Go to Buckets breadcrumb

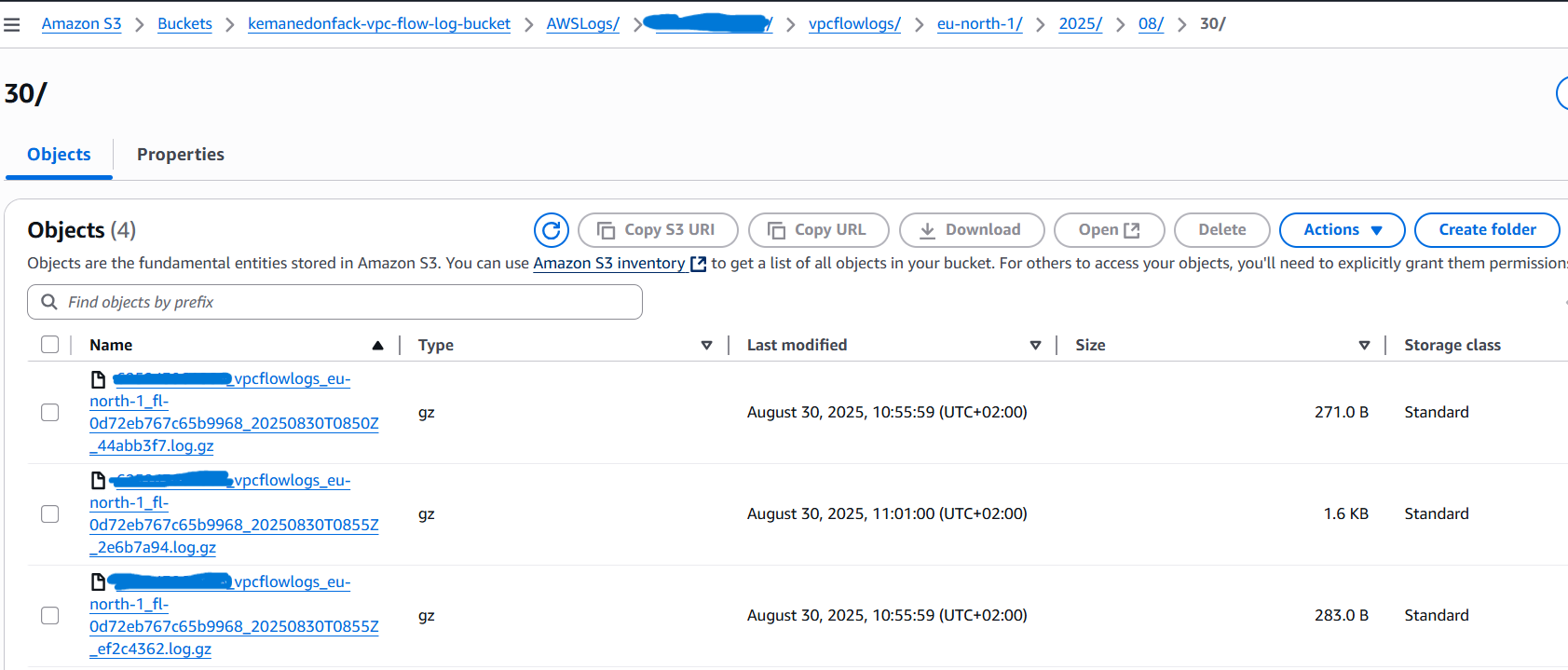[184, 24]
